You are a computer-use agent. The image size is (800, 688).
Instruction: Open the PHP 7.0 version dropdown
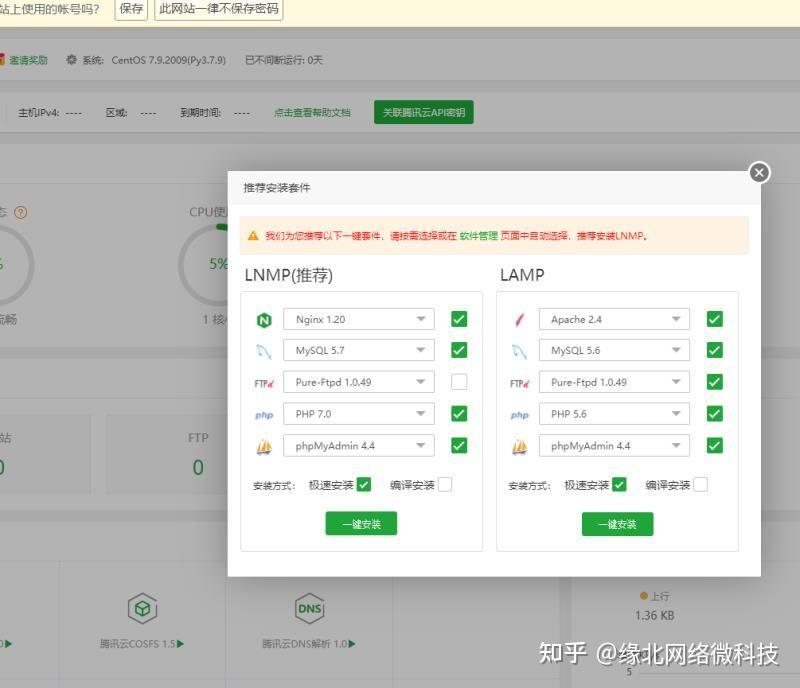click(359, 413)
